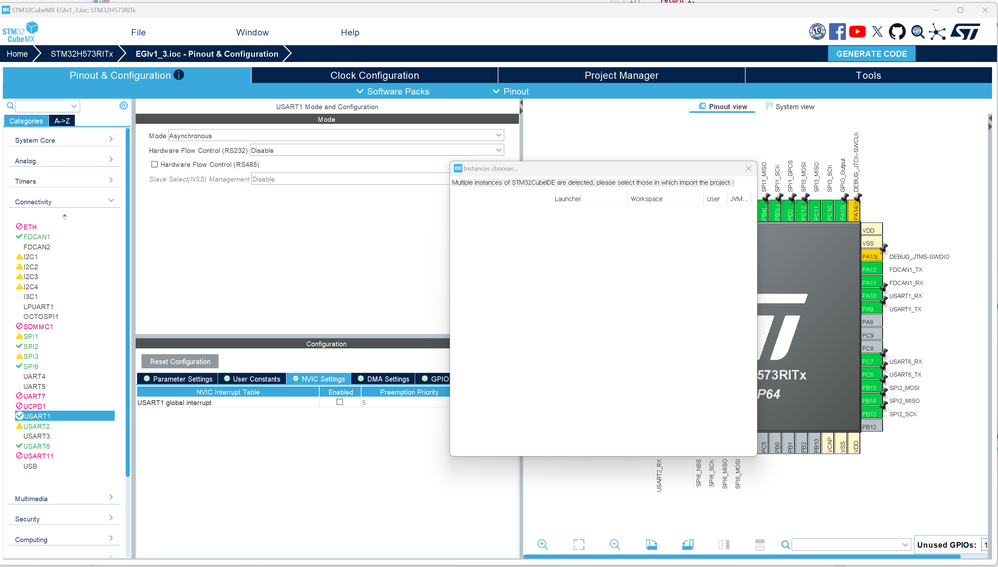This screenshot has width=998, height=567.
Task: Expand the System Core category
Action: click(x=64, y=140)
